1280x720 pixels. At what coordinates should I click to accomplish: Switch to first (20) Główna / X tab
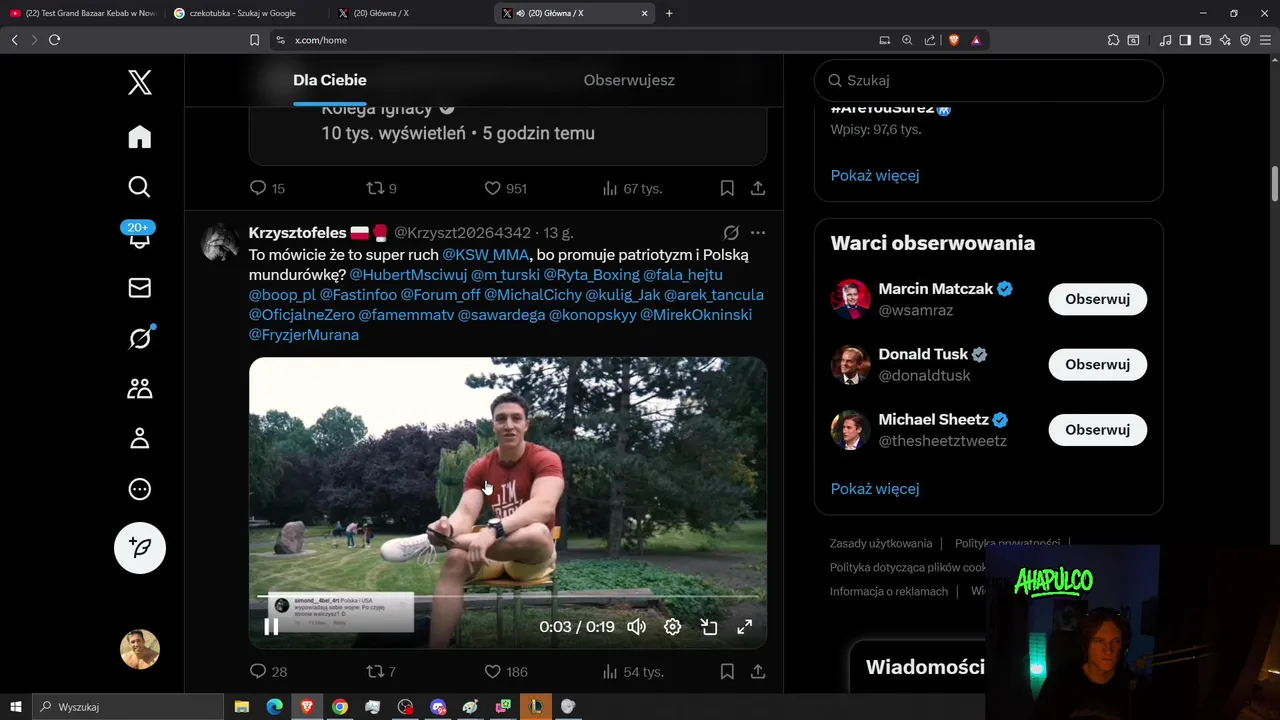(x=408, y=13)
